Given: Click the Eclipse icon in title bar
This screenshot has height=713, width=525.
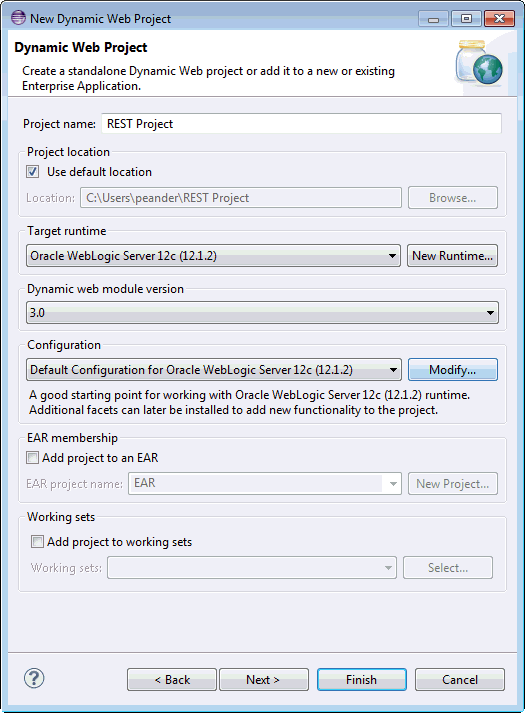Looking at the screenshot, I should 18,18.
